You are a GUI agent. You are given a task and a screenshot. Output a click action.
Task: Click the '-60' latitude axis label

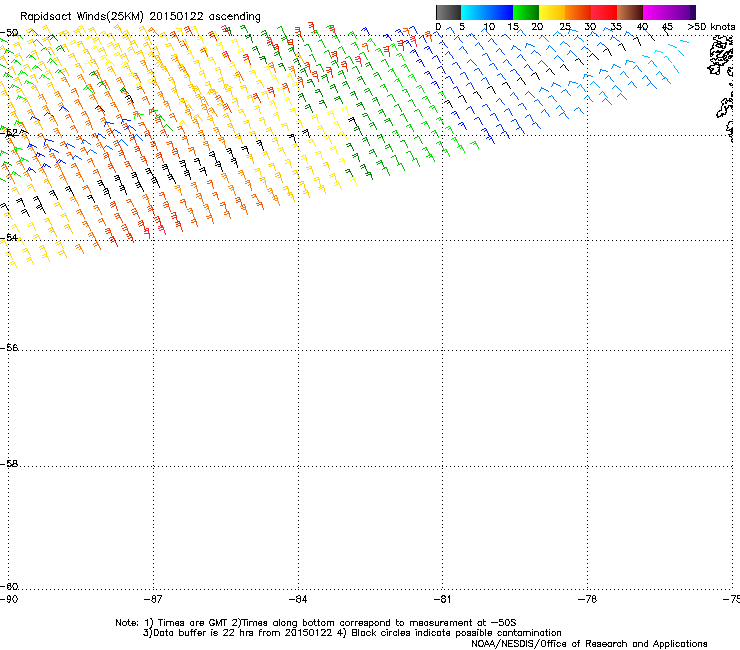[x=9, y=586]
